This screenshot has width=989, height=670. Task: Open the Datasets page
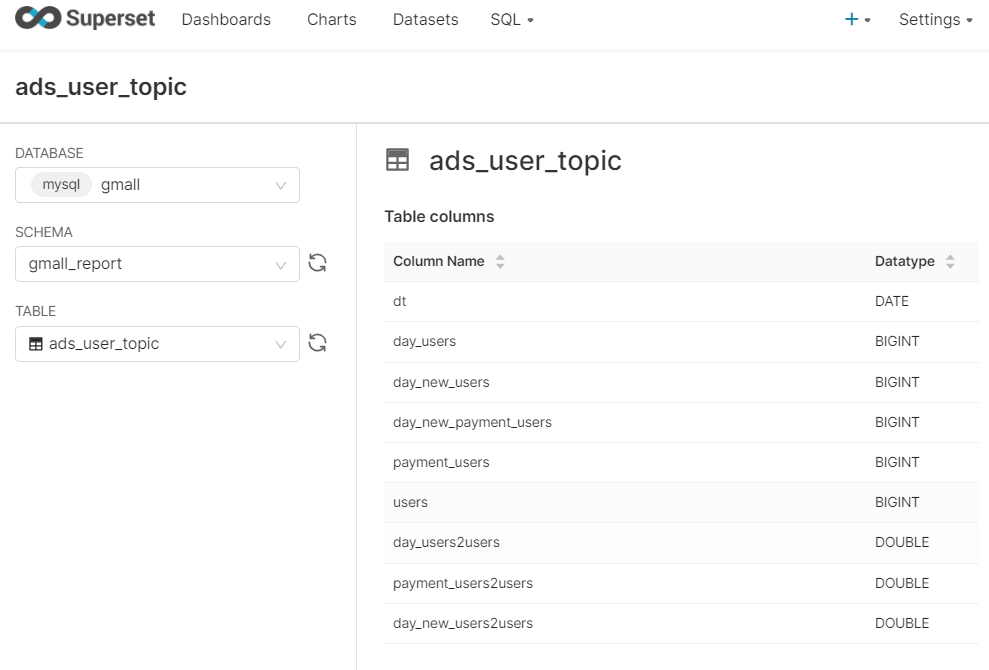(426, 20)
